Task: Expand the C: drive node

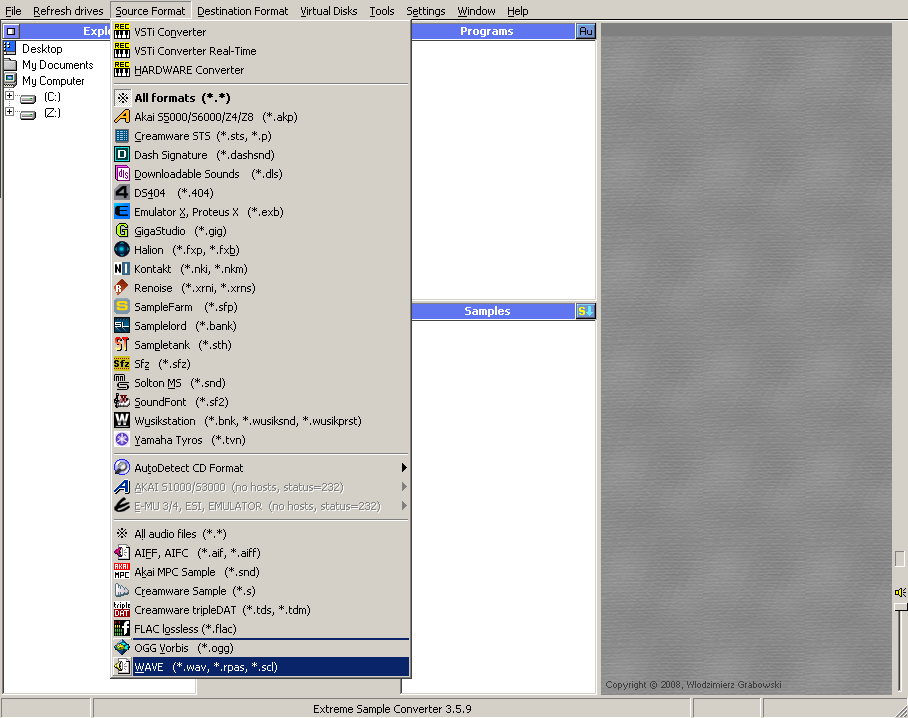Action: pos(9,96)
